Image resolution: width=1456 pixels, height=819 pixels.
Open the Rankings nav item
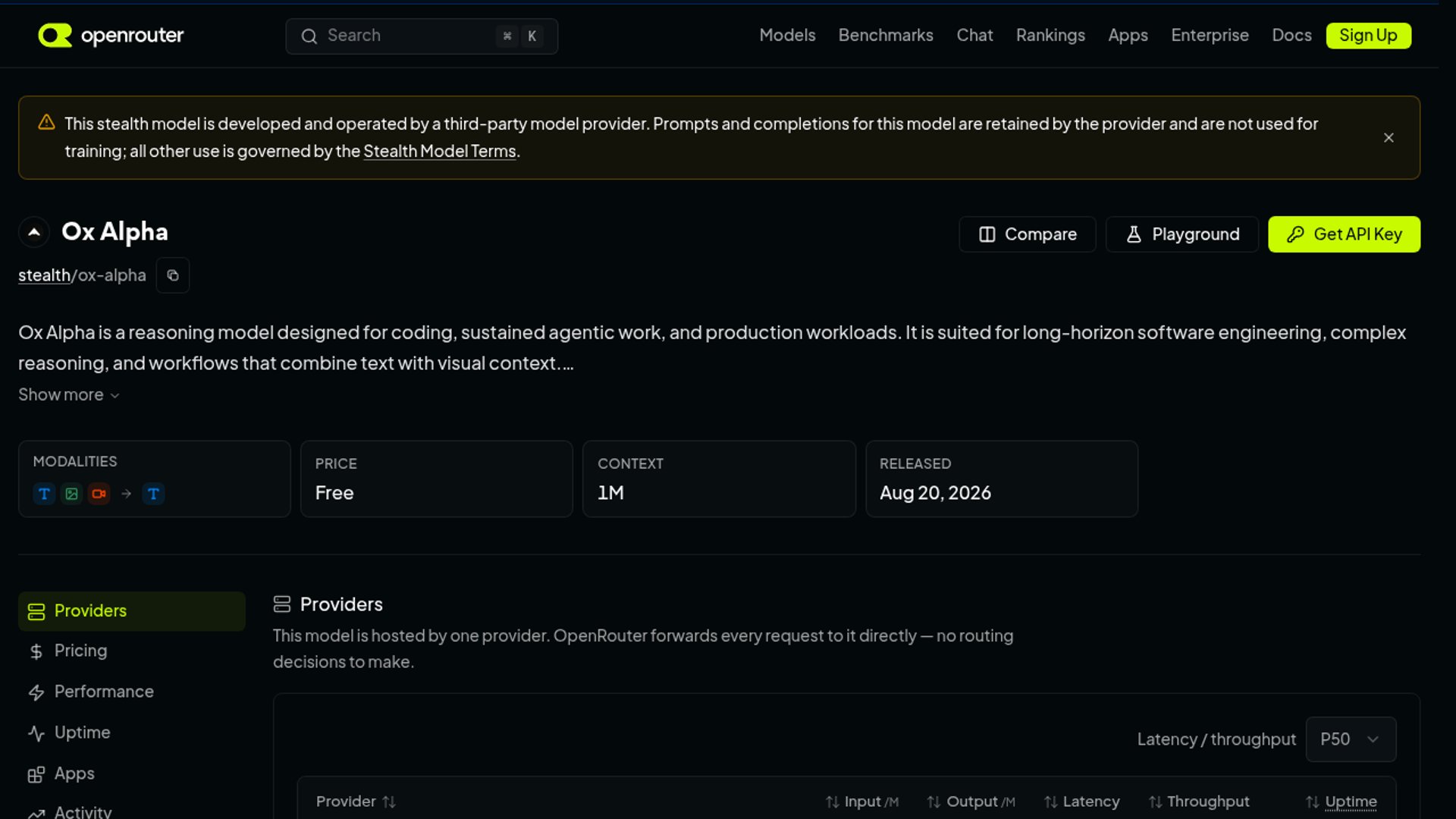pyautogui.click(x=1050, y=36)
